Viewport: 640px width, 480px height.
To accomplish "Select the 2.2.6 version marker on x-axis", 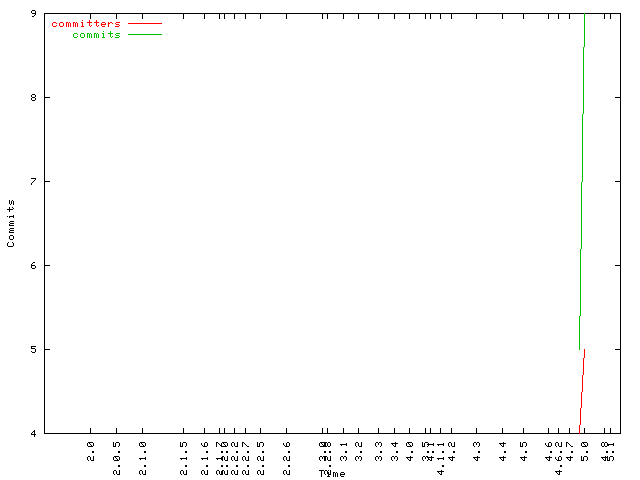I will click(x=287, y=451).
